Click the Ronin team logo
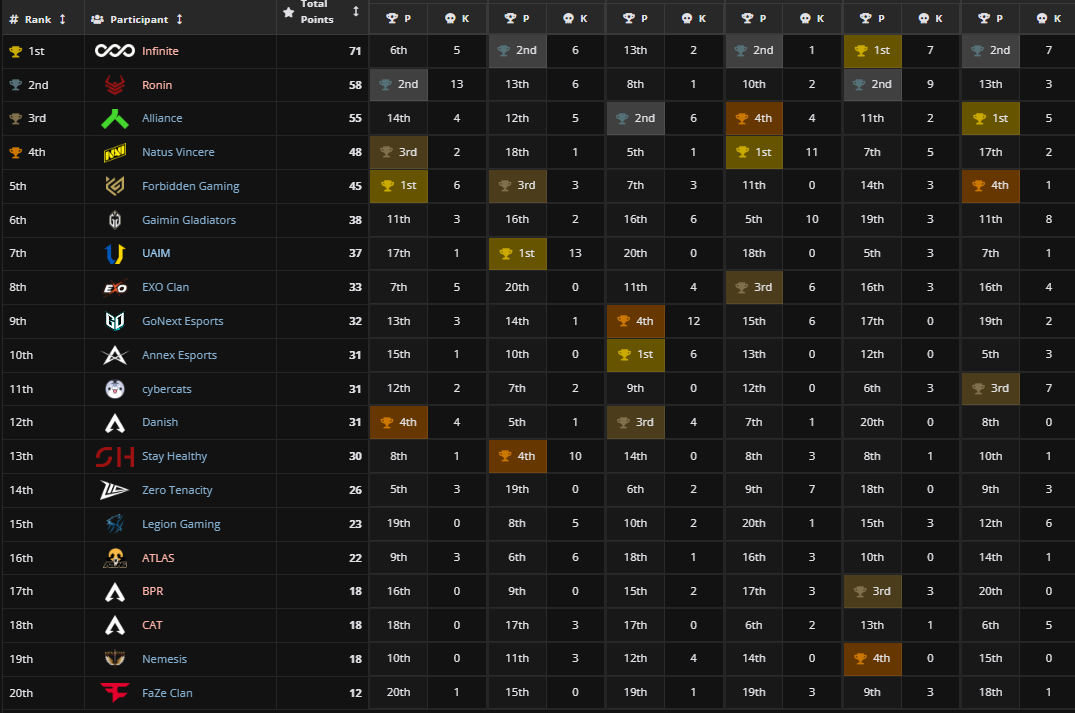 (x=114, y=85)
